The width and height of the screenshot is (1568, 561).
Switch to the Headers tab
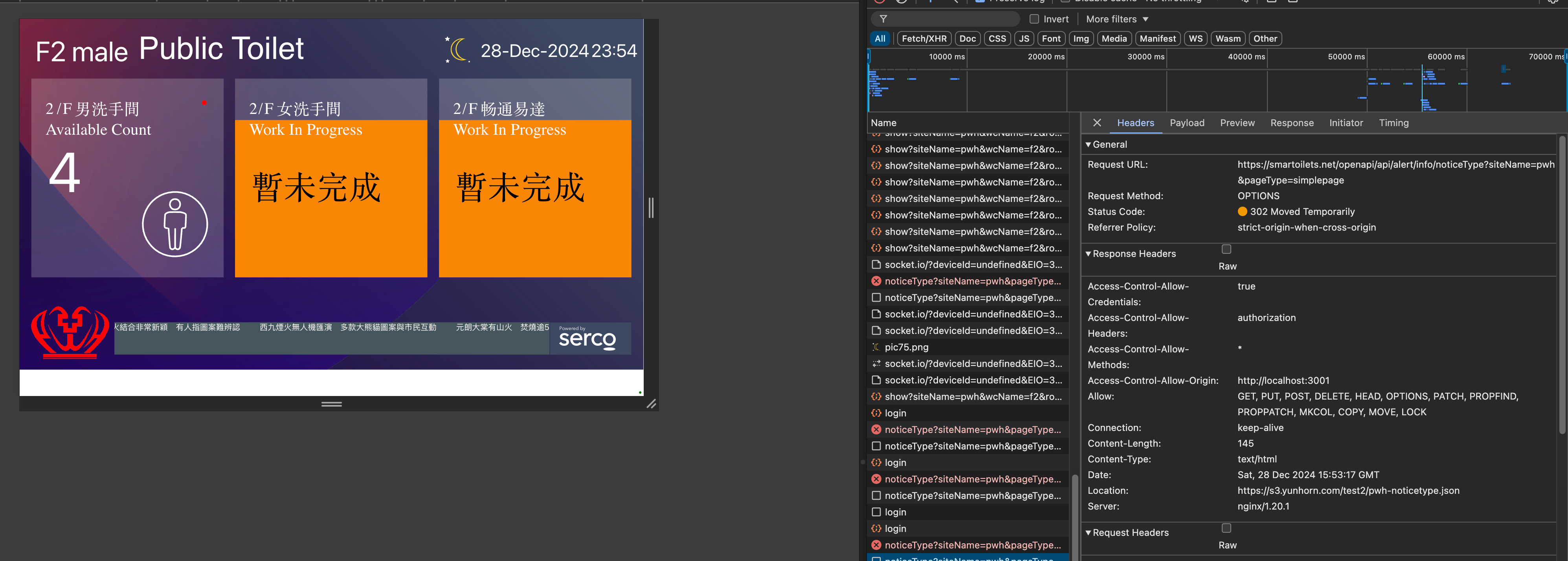[1135, 123]
